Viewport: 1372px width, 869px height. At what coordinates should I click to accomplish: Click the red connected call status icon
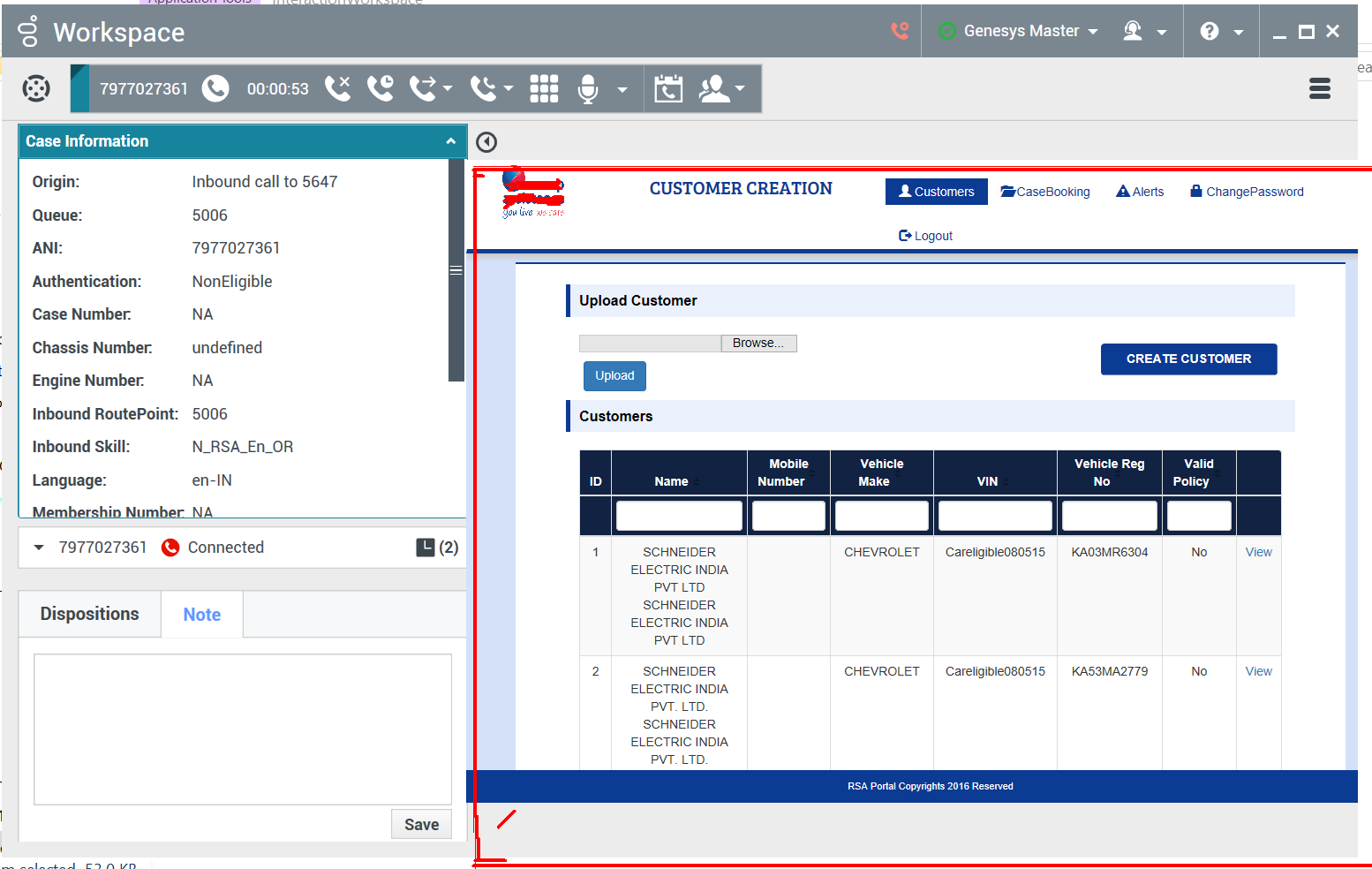170,548
